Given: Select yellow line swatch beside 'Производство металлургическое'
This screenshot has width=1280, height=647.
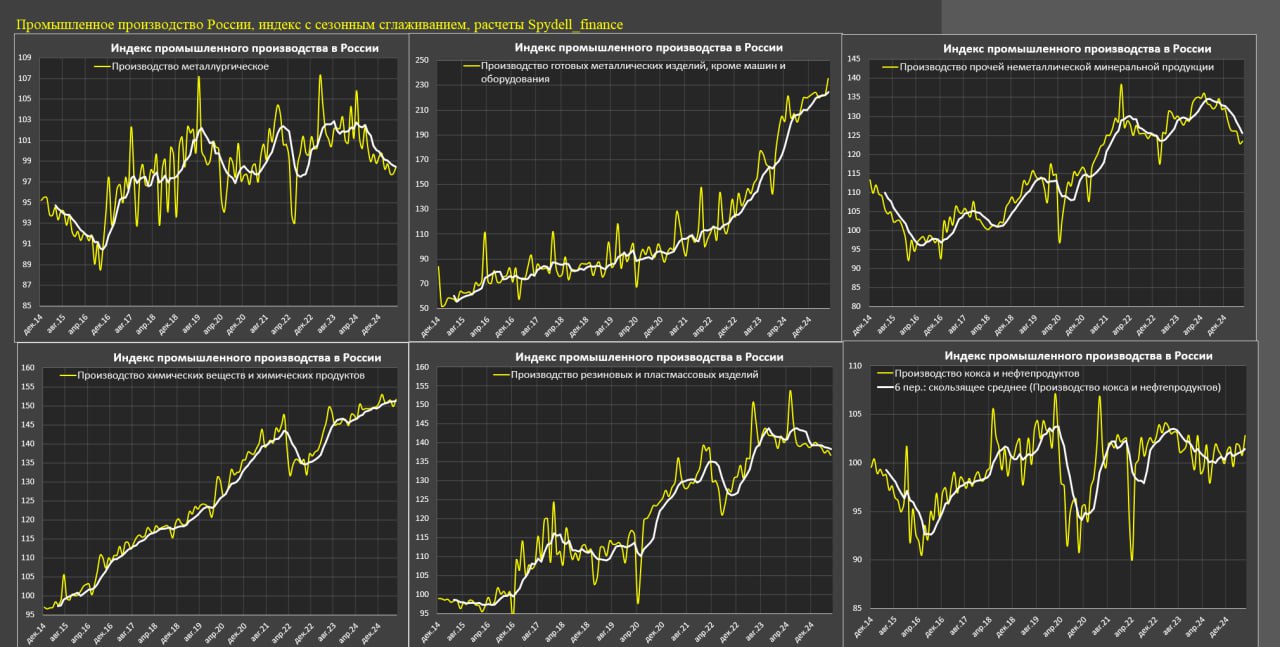Looking at the screenshot, I should pos(103,67).
